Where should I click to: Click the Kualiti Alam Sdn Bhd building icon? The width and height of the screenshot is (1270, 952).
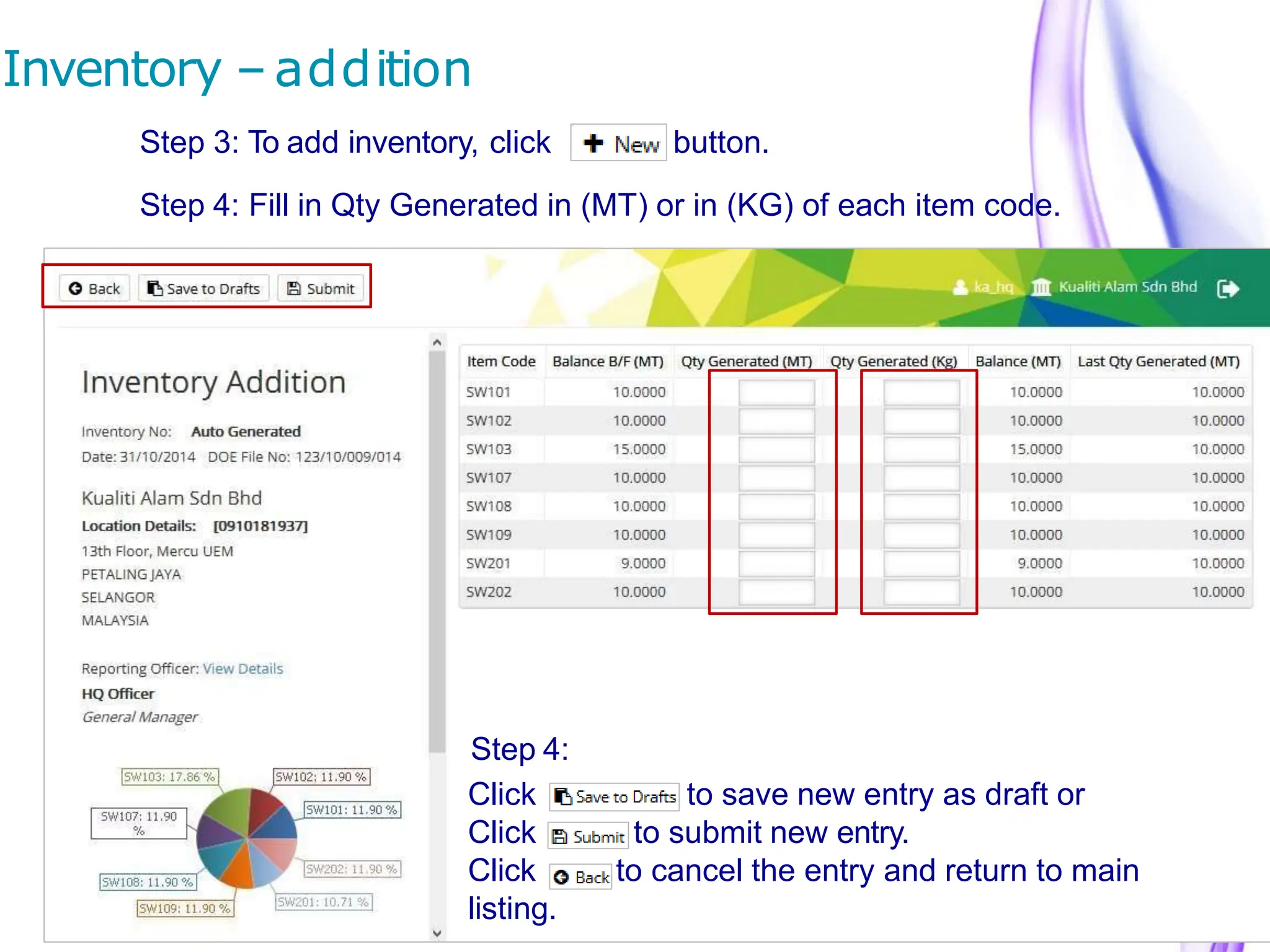(1041, 288)
